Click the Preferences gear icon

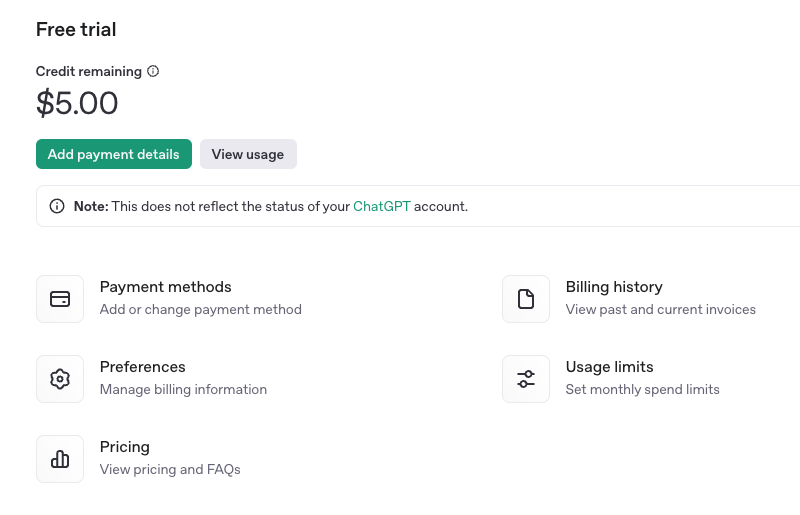click(60, 379)
